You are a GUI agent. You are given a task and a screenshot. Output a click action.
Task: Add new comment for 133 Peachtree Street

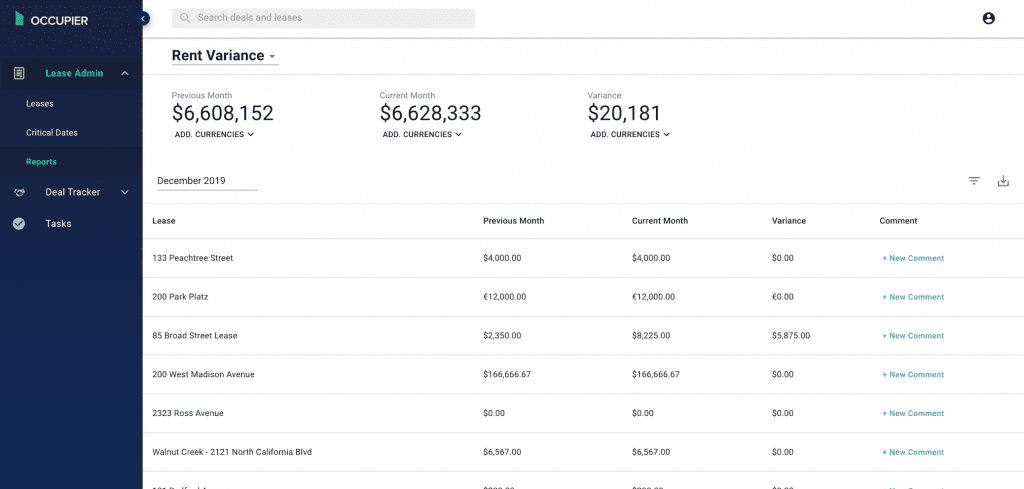[x=913, y=259]
